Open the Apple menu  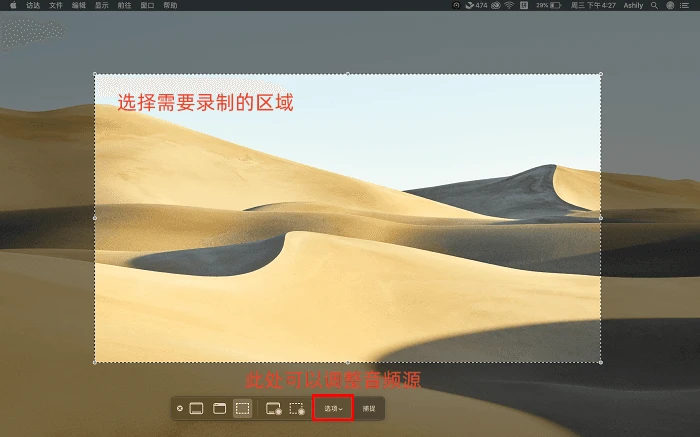13,5
